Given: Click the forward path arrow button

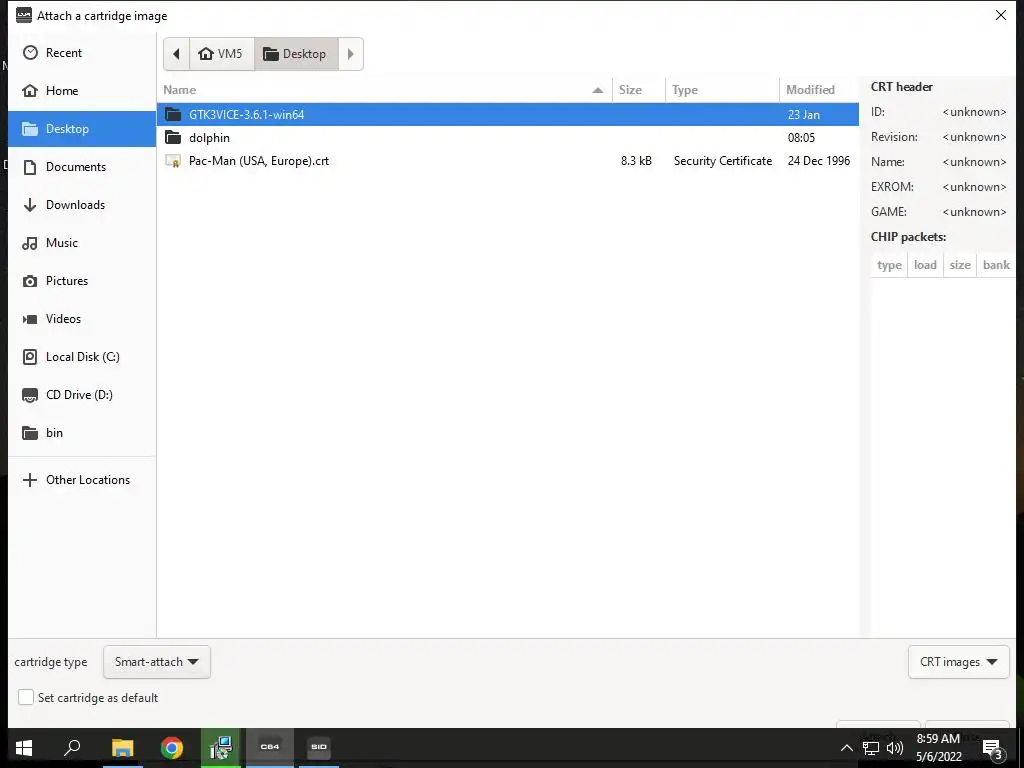Looking at the screenshot, I should tap(351, 54).
